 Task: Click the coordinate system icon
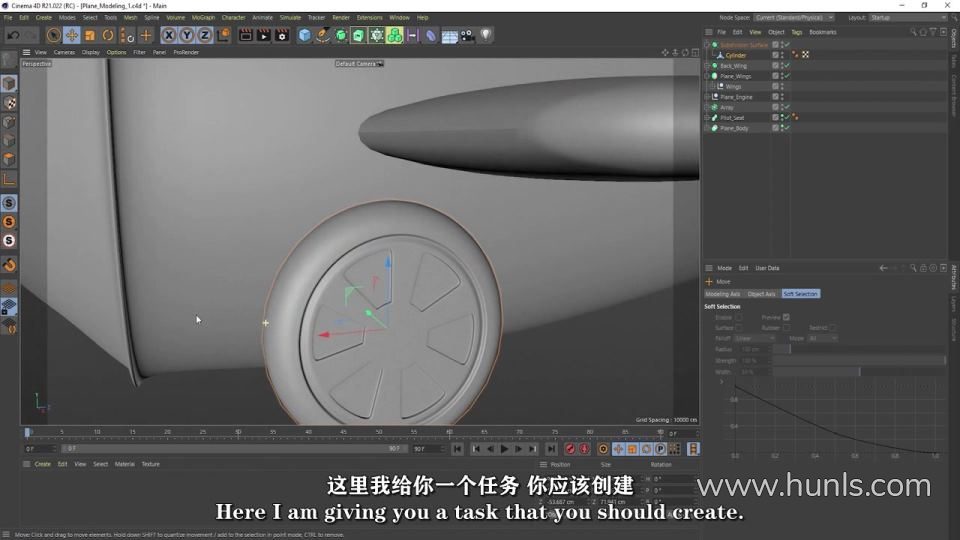click(223, 36)
